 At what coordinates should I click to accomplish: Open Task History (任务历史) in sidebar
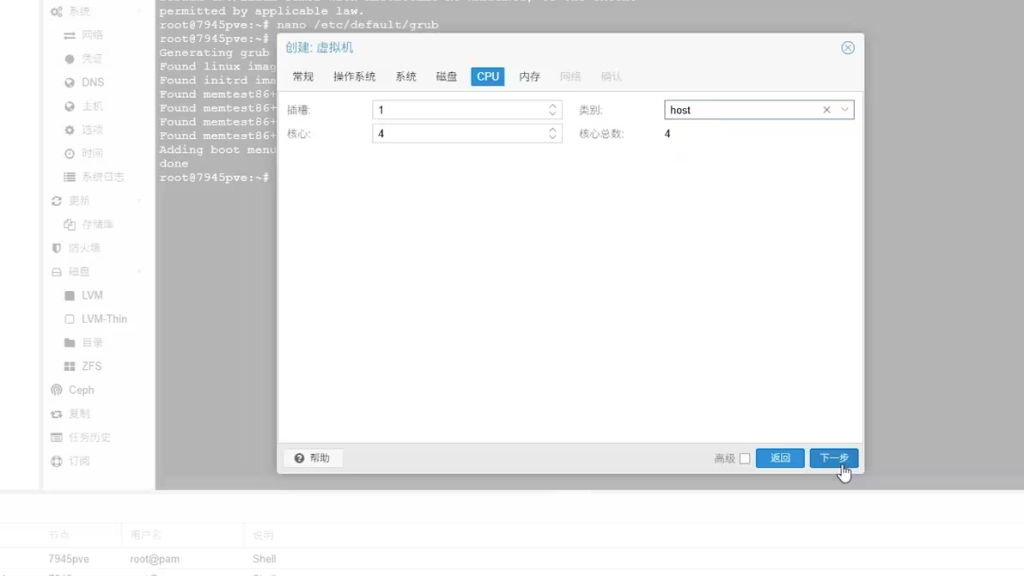89,437
